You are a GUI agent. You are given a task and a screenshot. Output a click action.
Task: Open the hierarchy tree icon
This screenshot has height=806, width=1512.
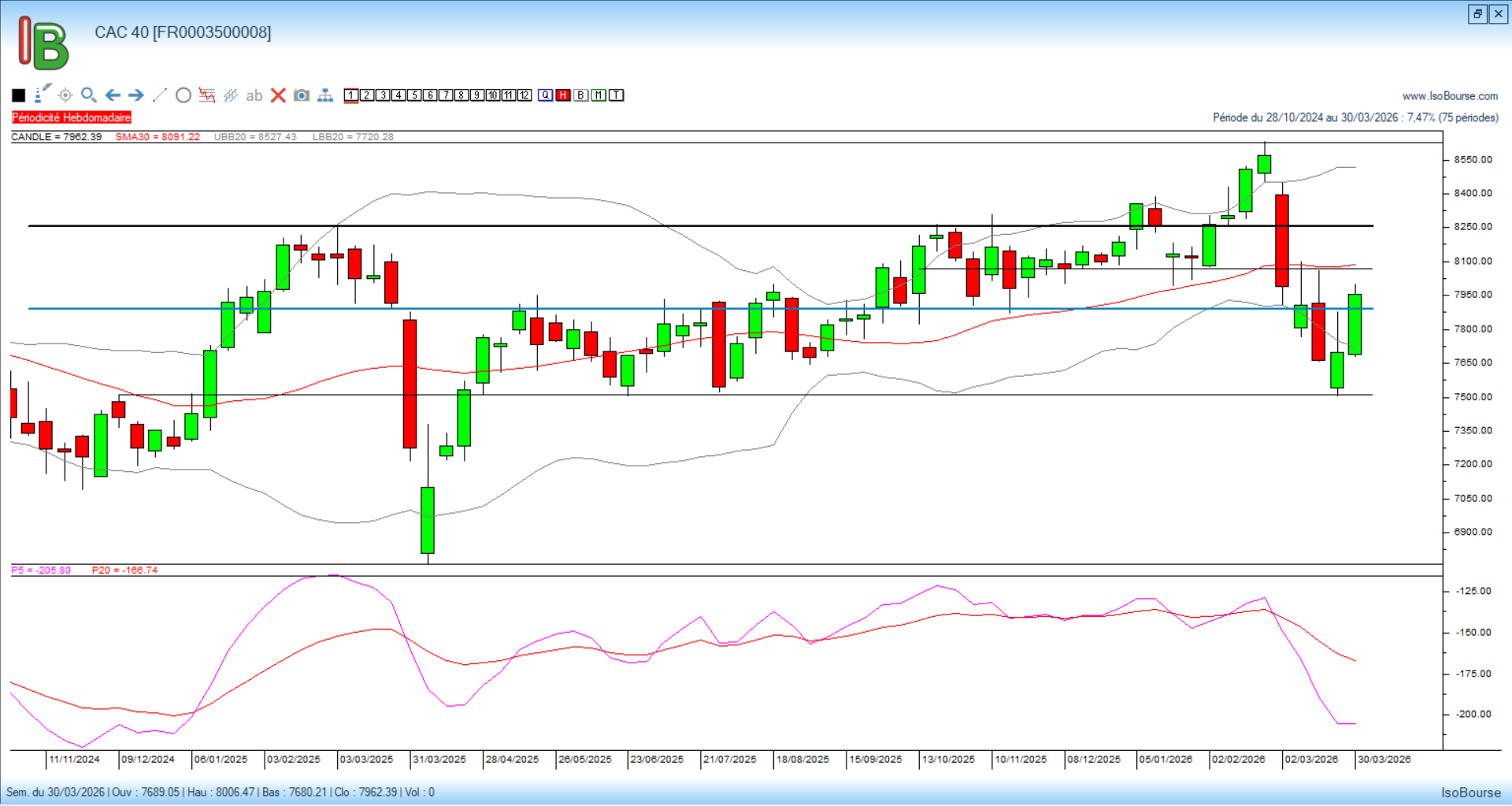[325, 95]
